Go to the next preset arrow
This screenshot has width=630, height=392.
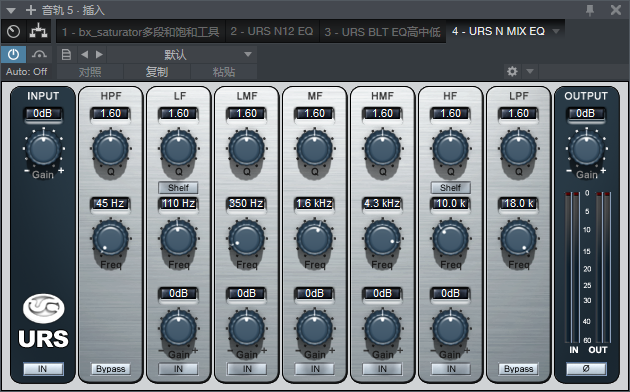coord(99,54)
